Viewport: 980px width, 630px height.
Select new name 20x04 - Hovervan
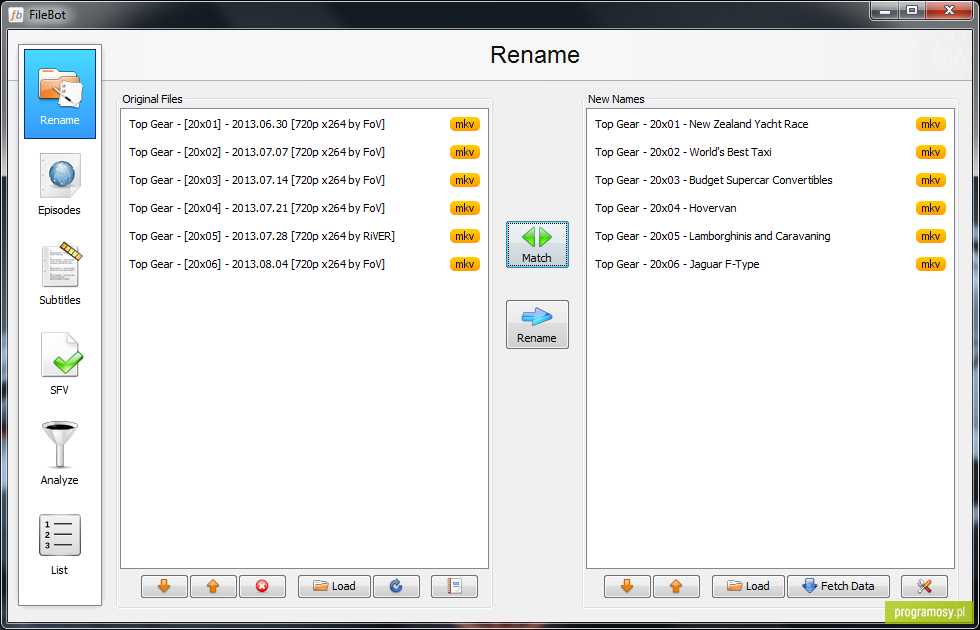point(771,208)
